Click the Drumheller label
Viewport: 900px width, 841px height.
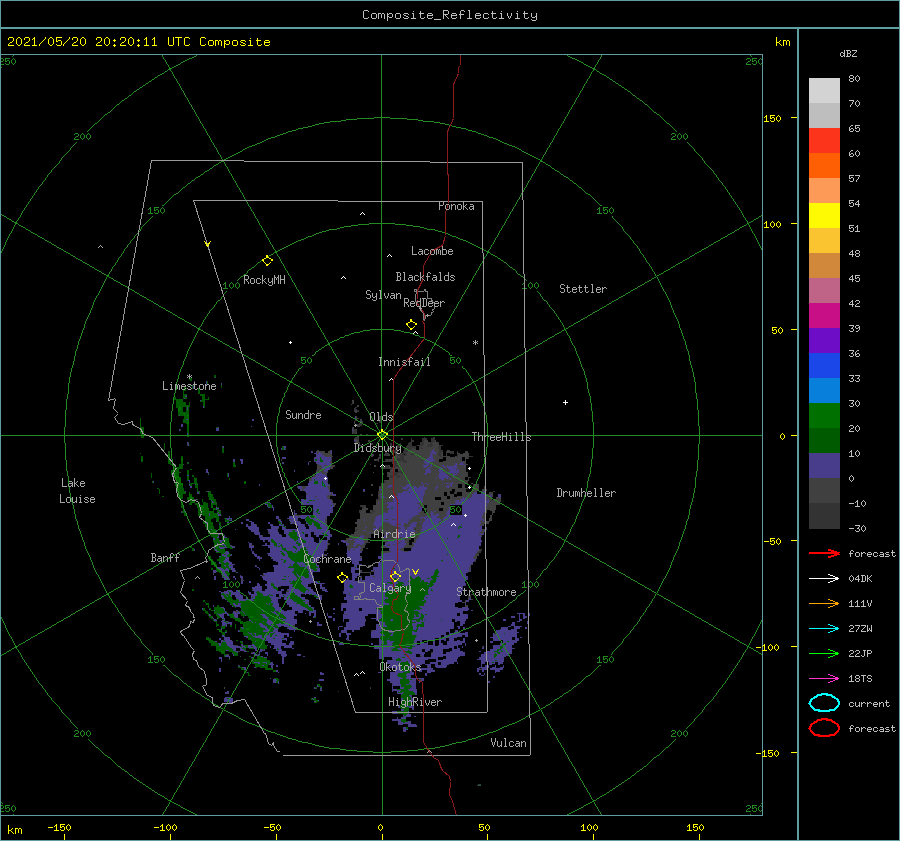(586, 493)
